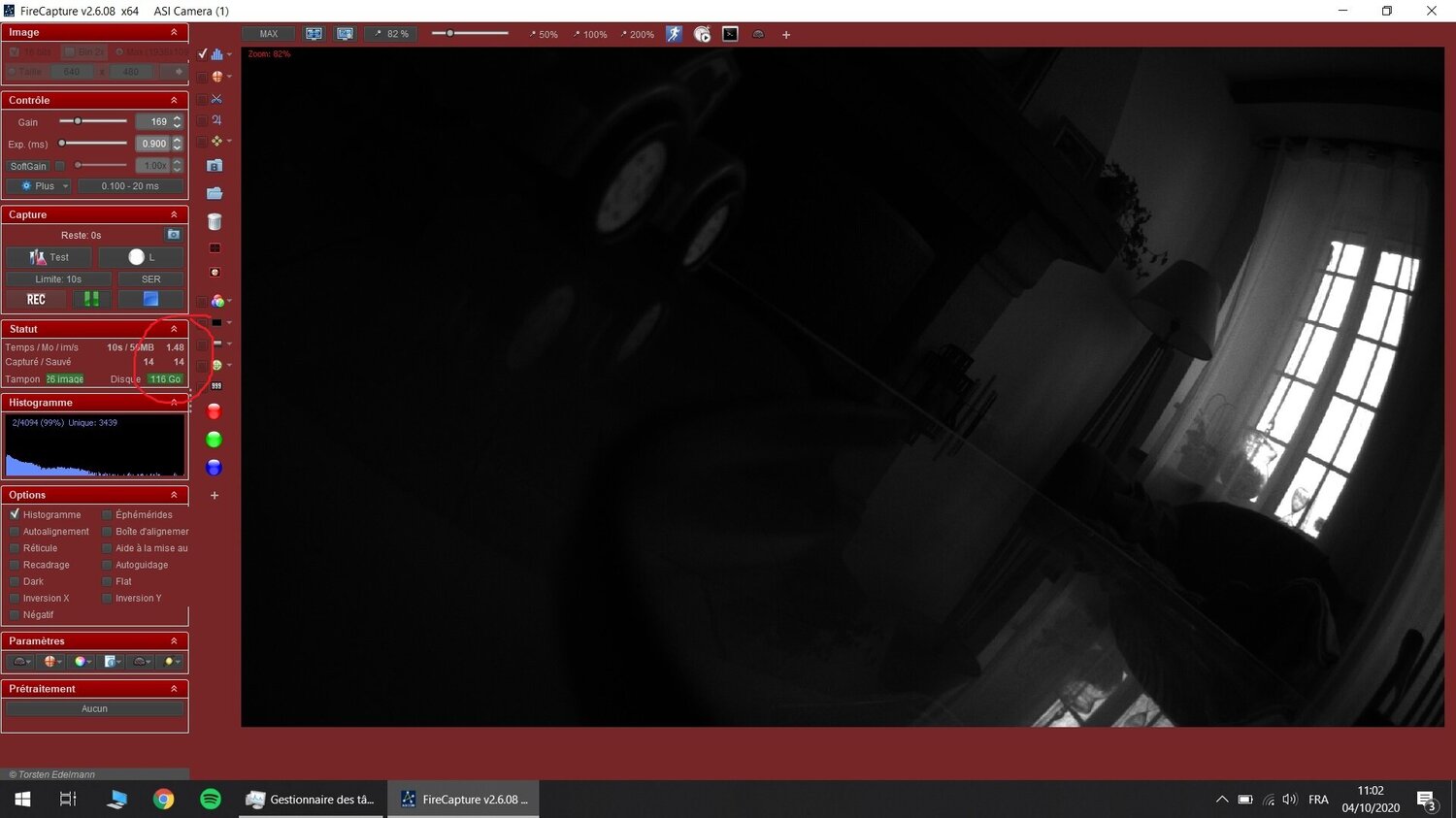Set zoom to 200%
Screen dimensions: 1456x818
(638, 34)
